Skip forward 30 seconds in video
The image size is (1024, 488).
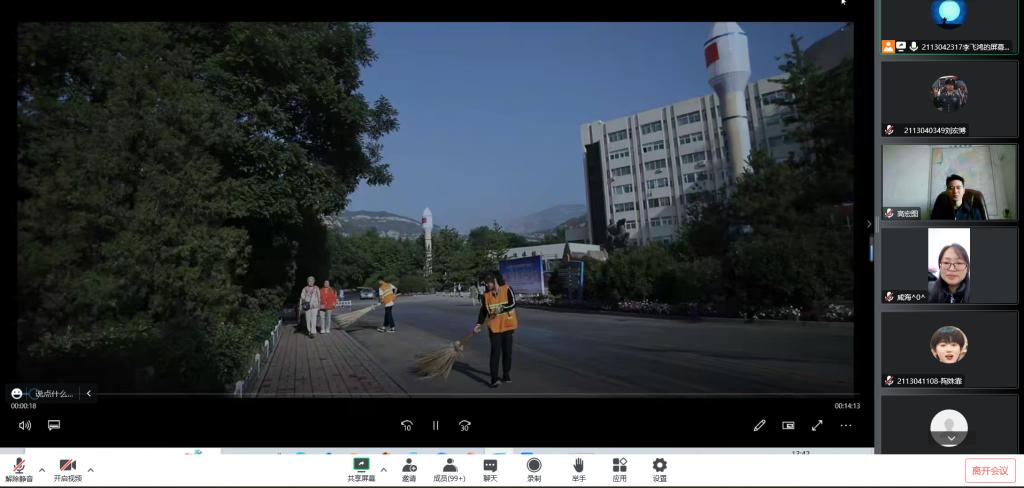point(465,425)
